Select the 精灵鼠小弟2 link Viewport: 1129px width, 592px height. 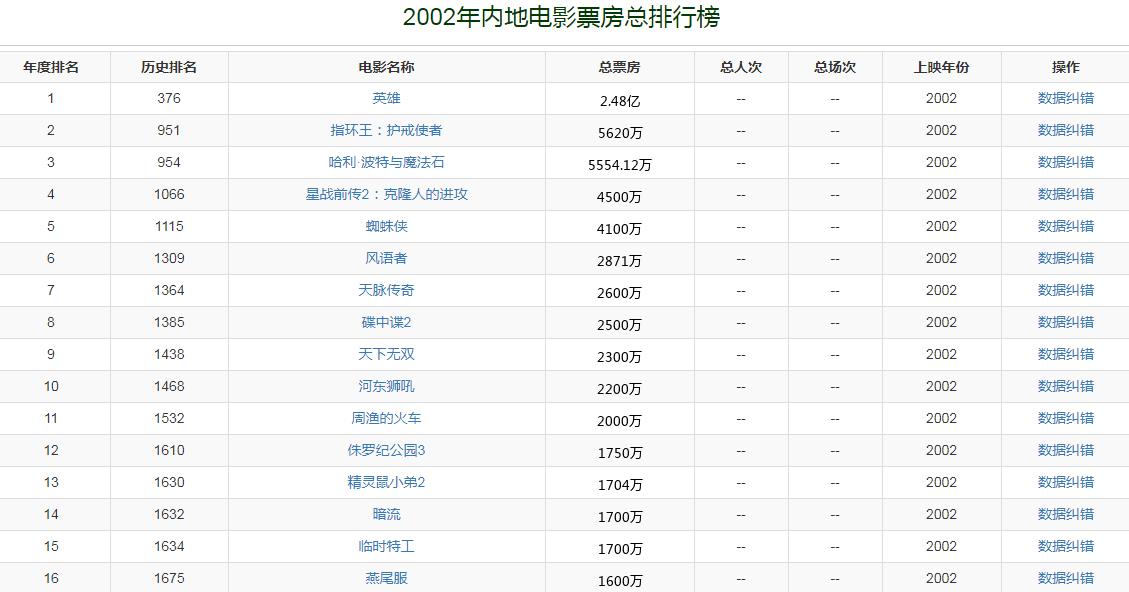386,482
